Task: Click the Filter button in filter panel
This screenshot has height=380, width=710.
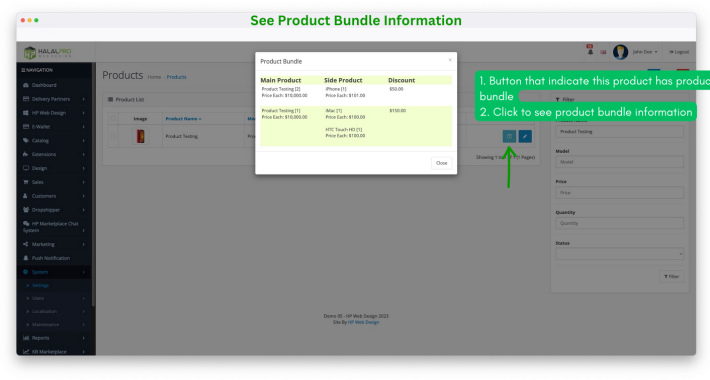Action: click(x=672, y=276)
